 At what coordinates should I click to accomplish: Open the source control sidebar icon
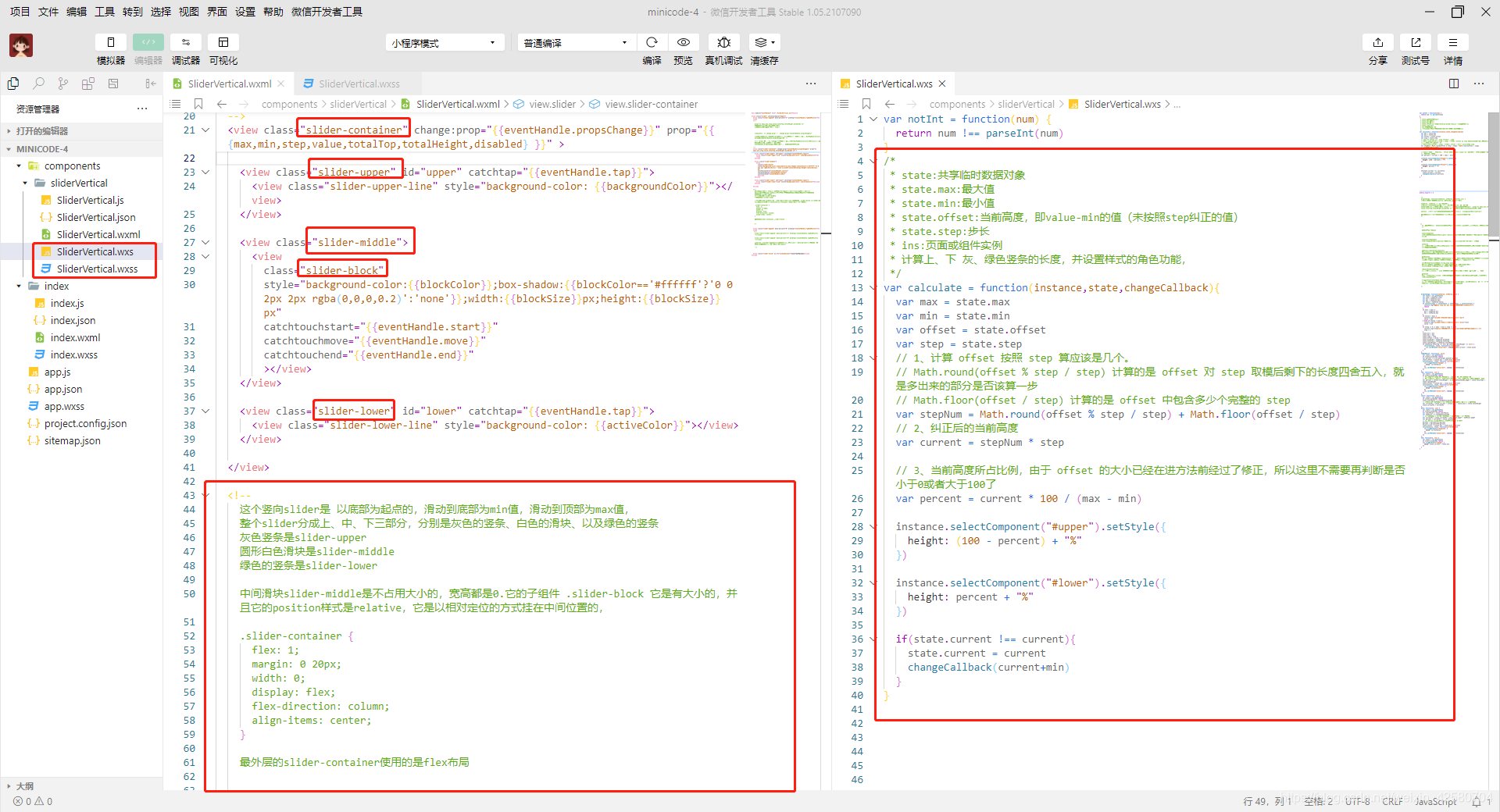[63, 84]
